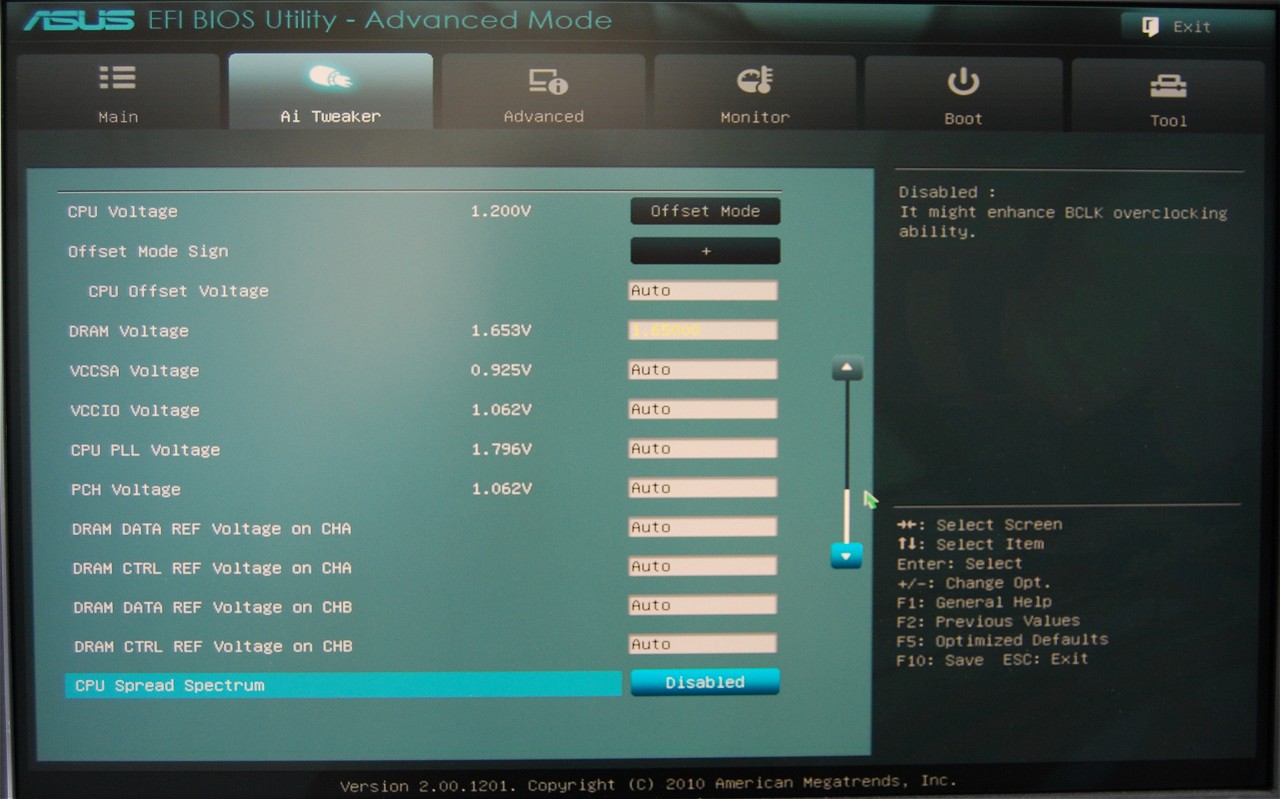Click the Main tab list icon

117,79
